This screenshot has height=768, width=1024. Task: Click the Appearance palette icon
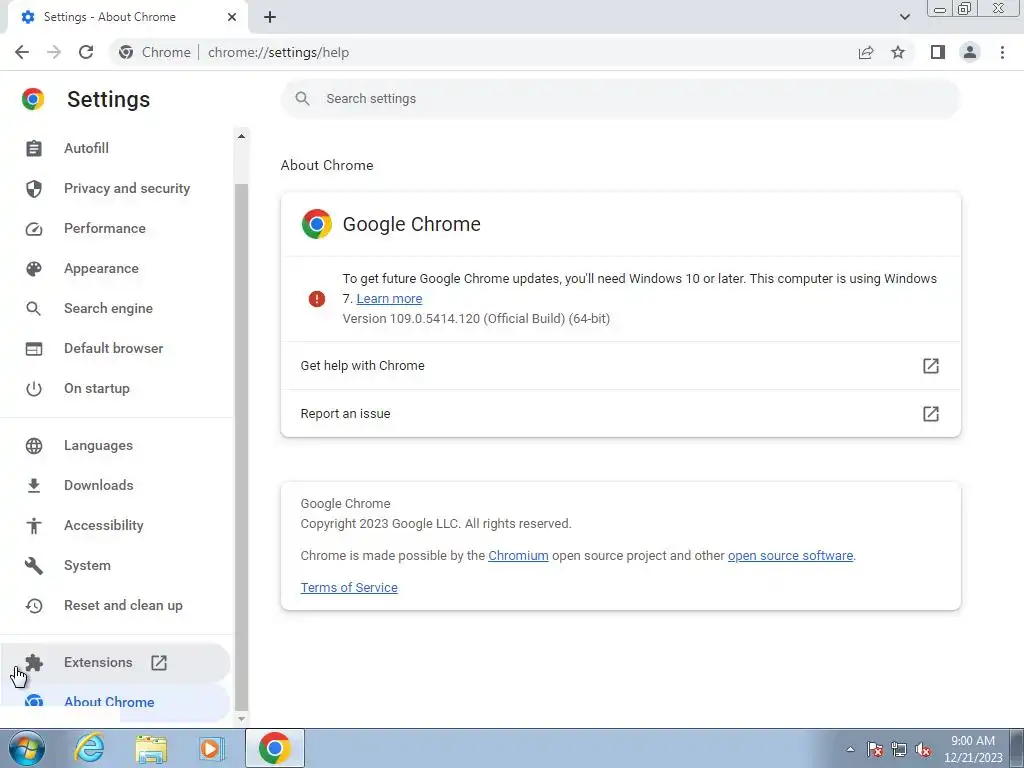coord(34,268)
